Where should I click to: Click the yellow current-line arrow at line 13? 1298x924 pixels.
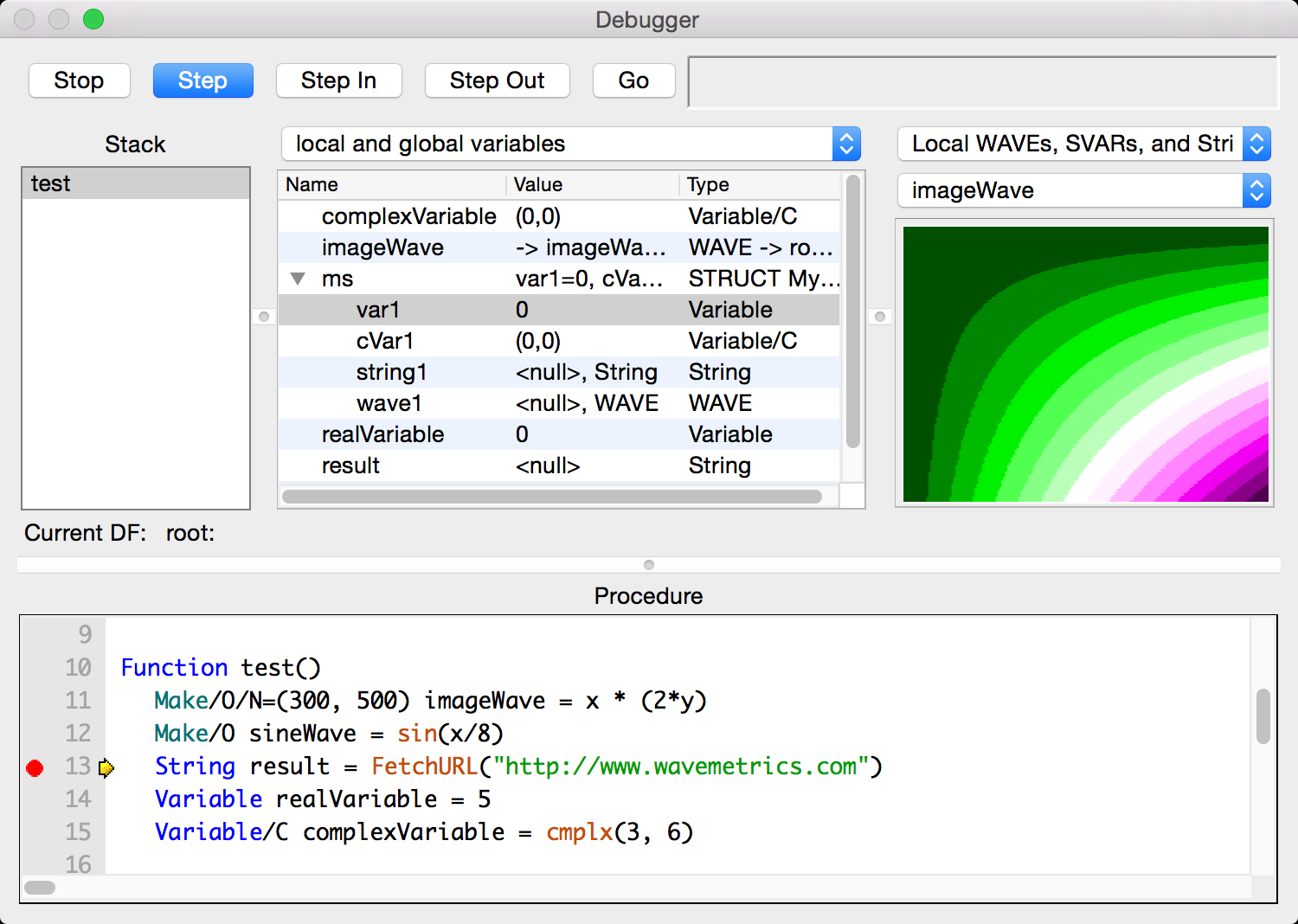coord(106,767)
